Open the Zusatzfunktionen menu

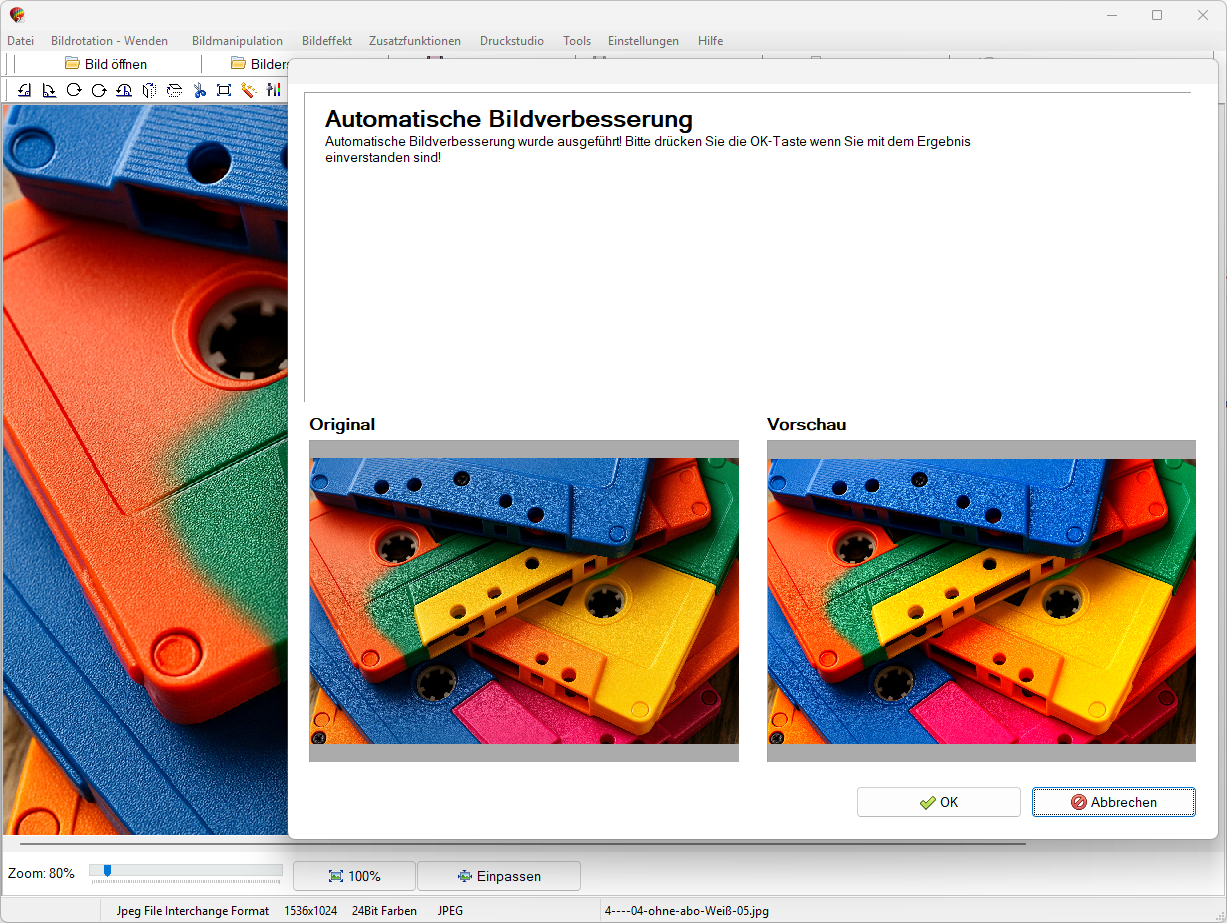[415, 41]
